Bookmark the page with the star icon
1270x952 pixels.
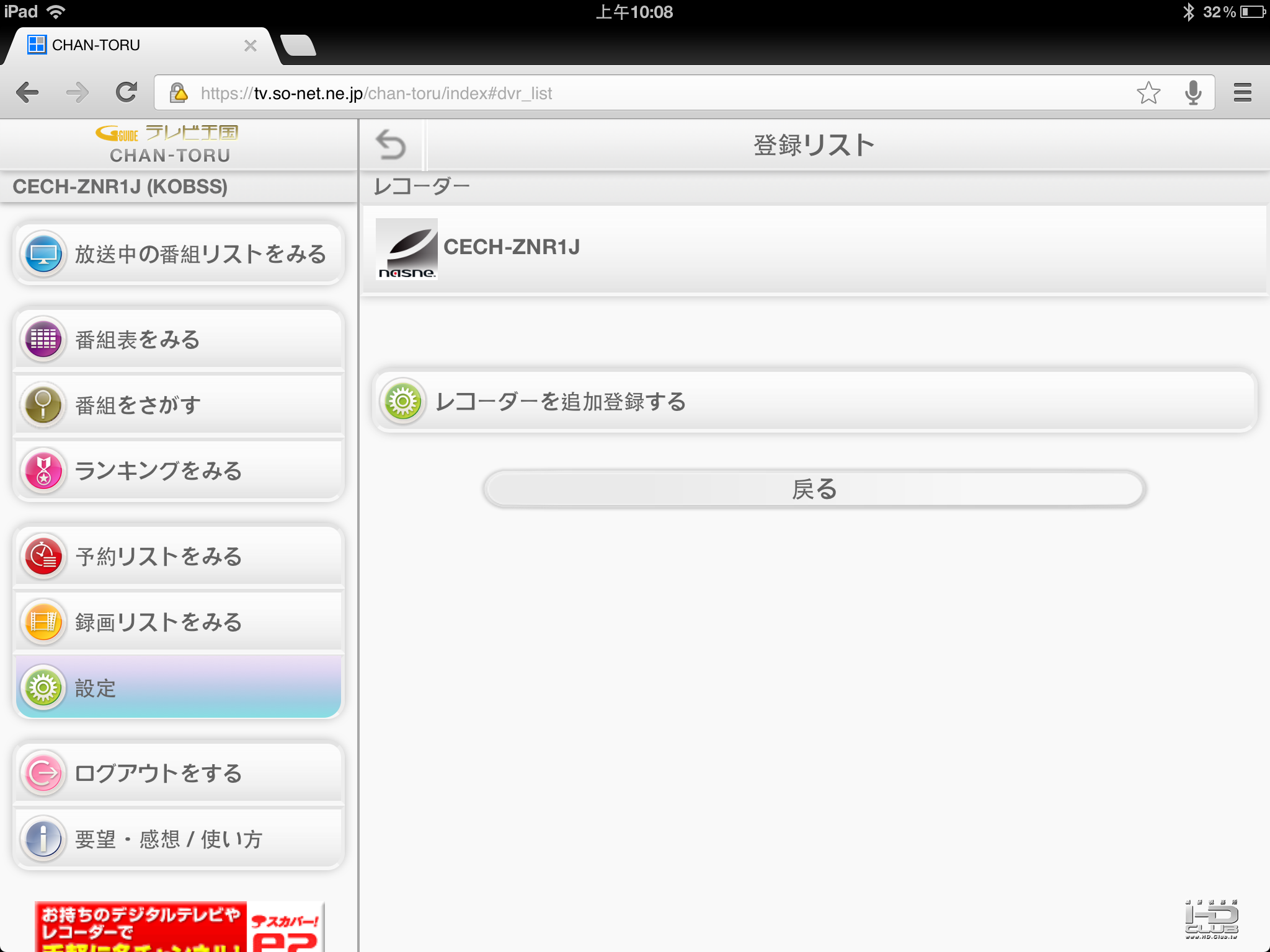tap(1148, 93)
